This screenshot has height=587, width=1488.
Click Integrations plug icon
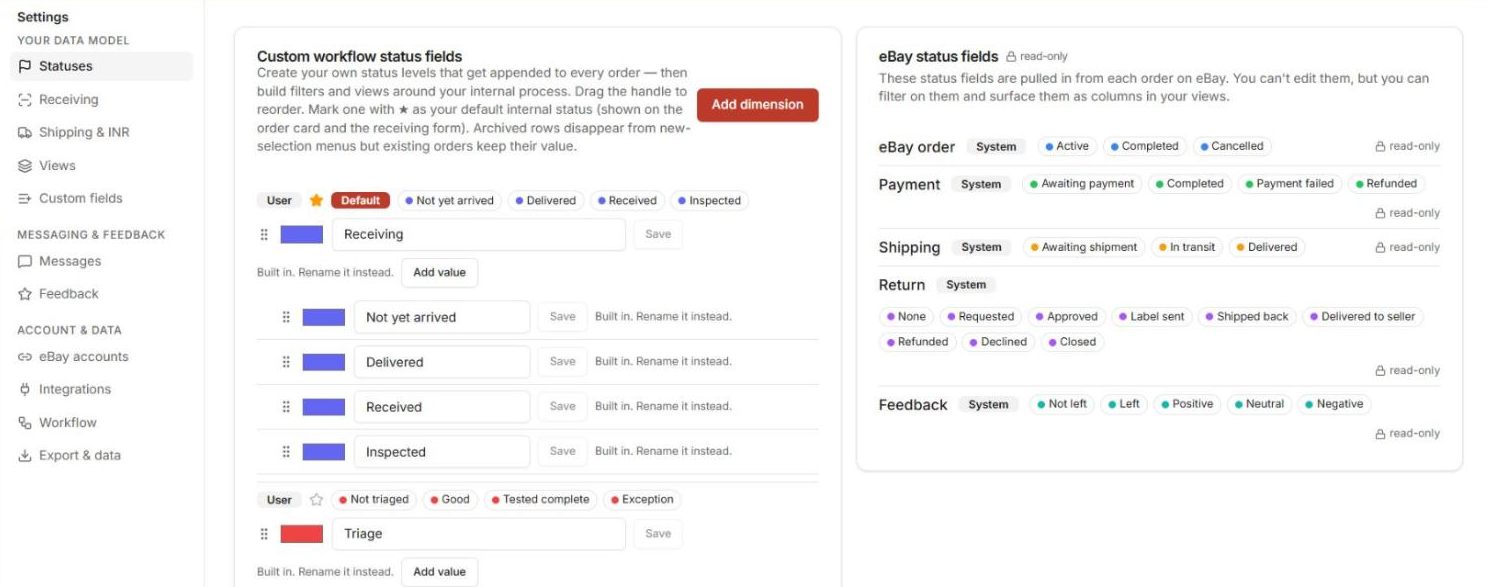25,389
